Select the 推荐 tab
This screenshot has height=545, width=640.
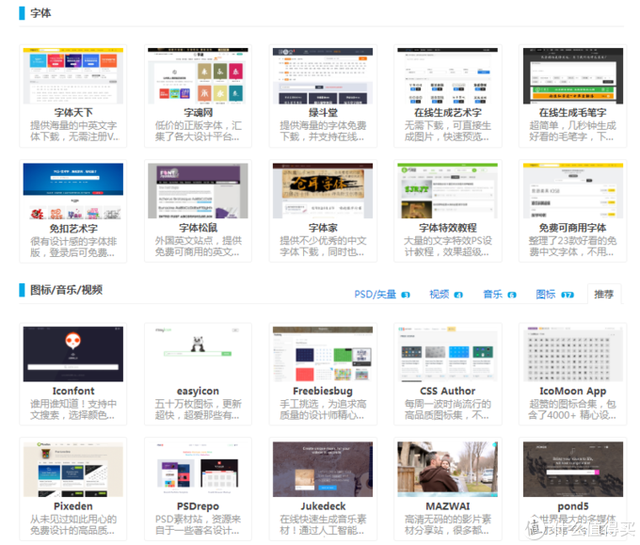(x=604, y=295)
